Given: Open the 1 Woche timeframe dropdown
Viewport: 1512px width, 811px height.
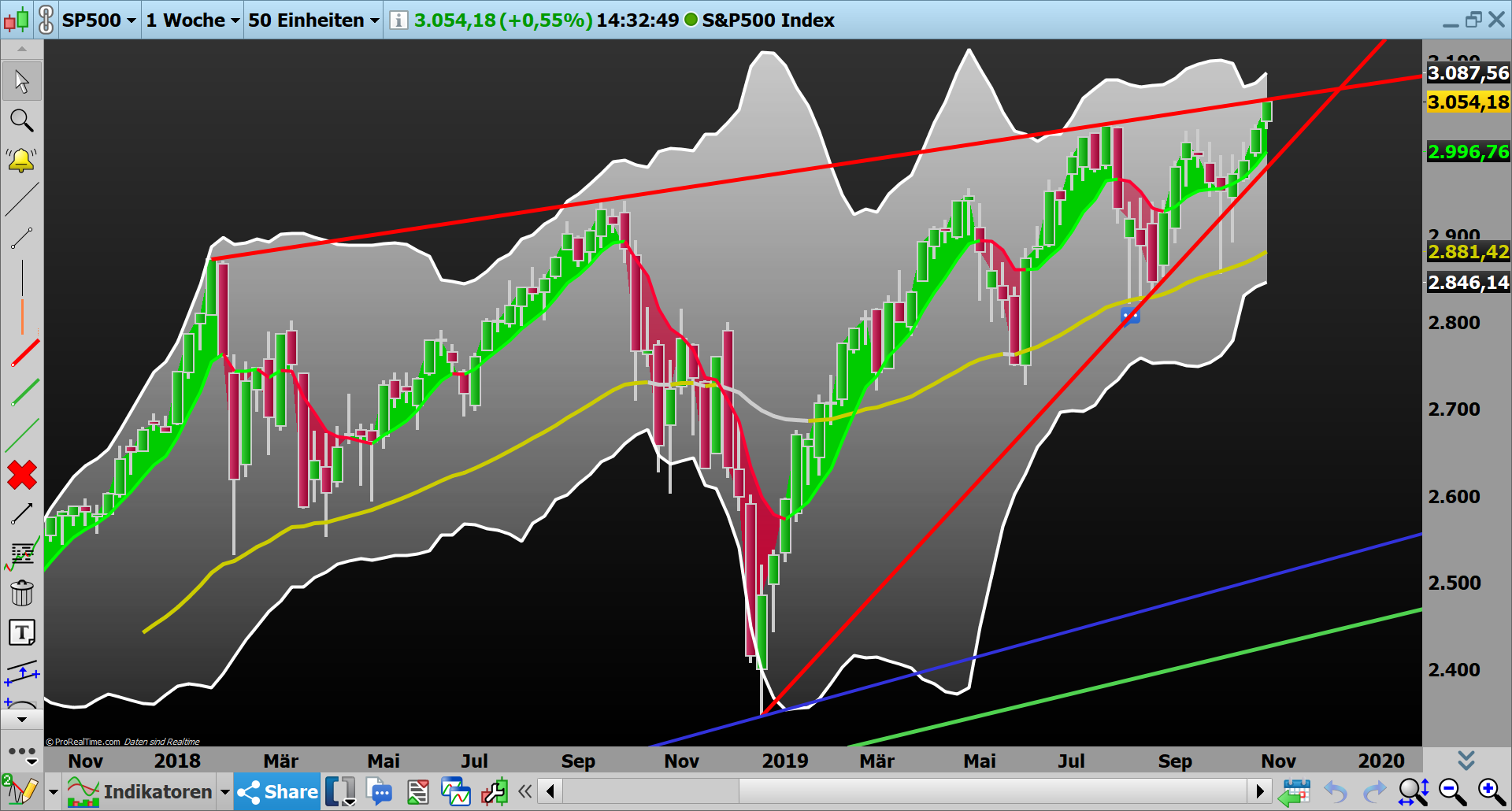Looking at the screenshot, I should [192, 20].
